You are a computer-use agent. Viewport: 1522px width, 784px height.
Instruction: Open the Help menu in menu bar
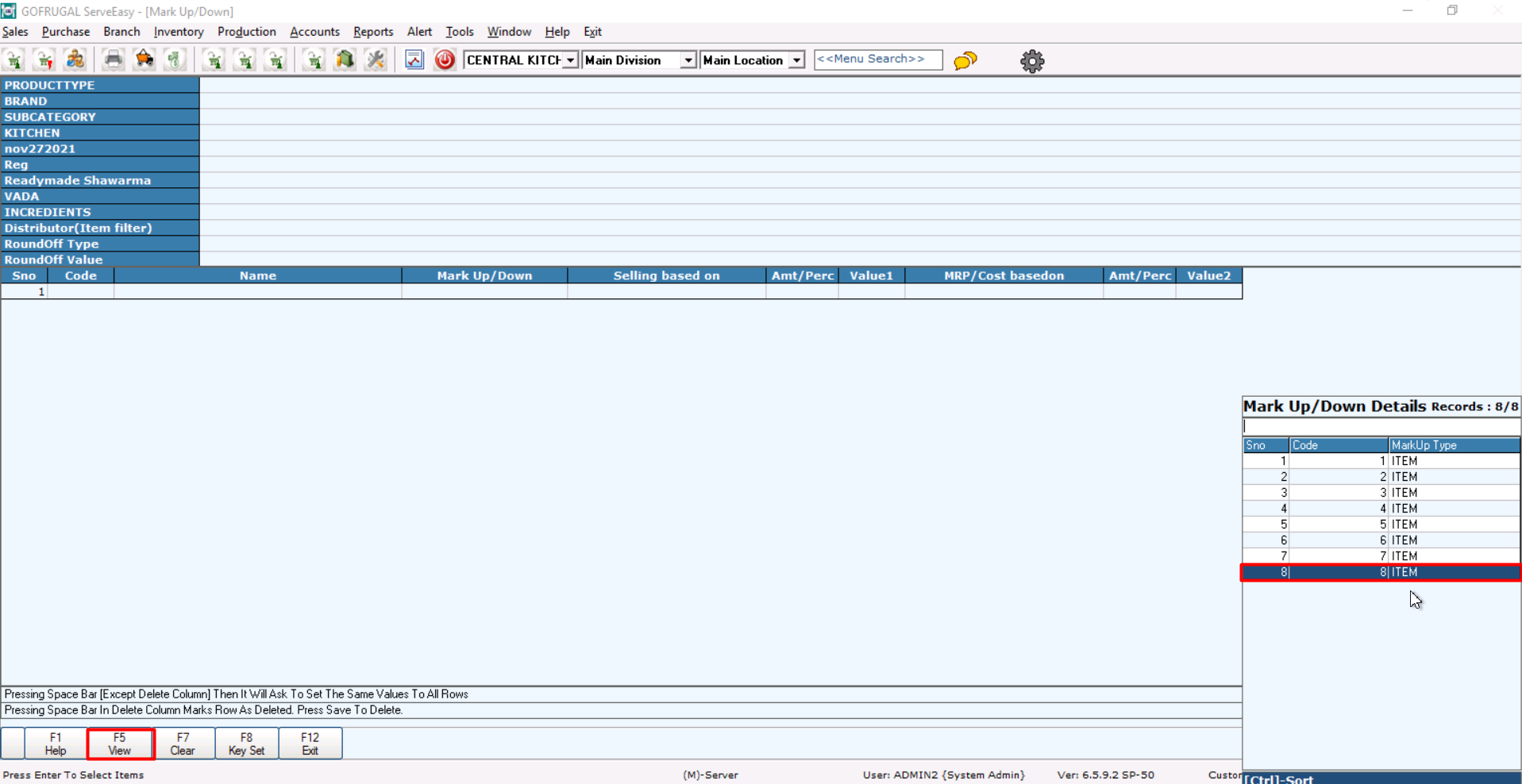point(557,32)
